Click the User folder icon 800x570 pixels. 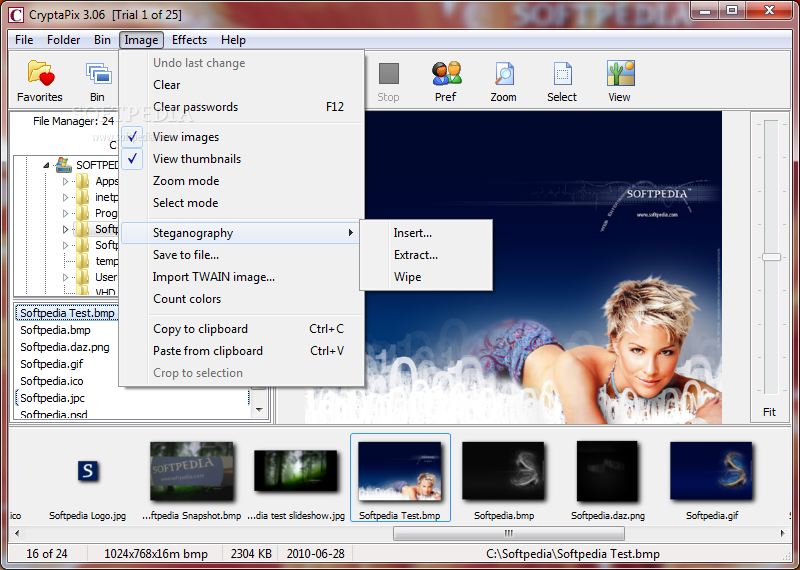tap(83, 277)
